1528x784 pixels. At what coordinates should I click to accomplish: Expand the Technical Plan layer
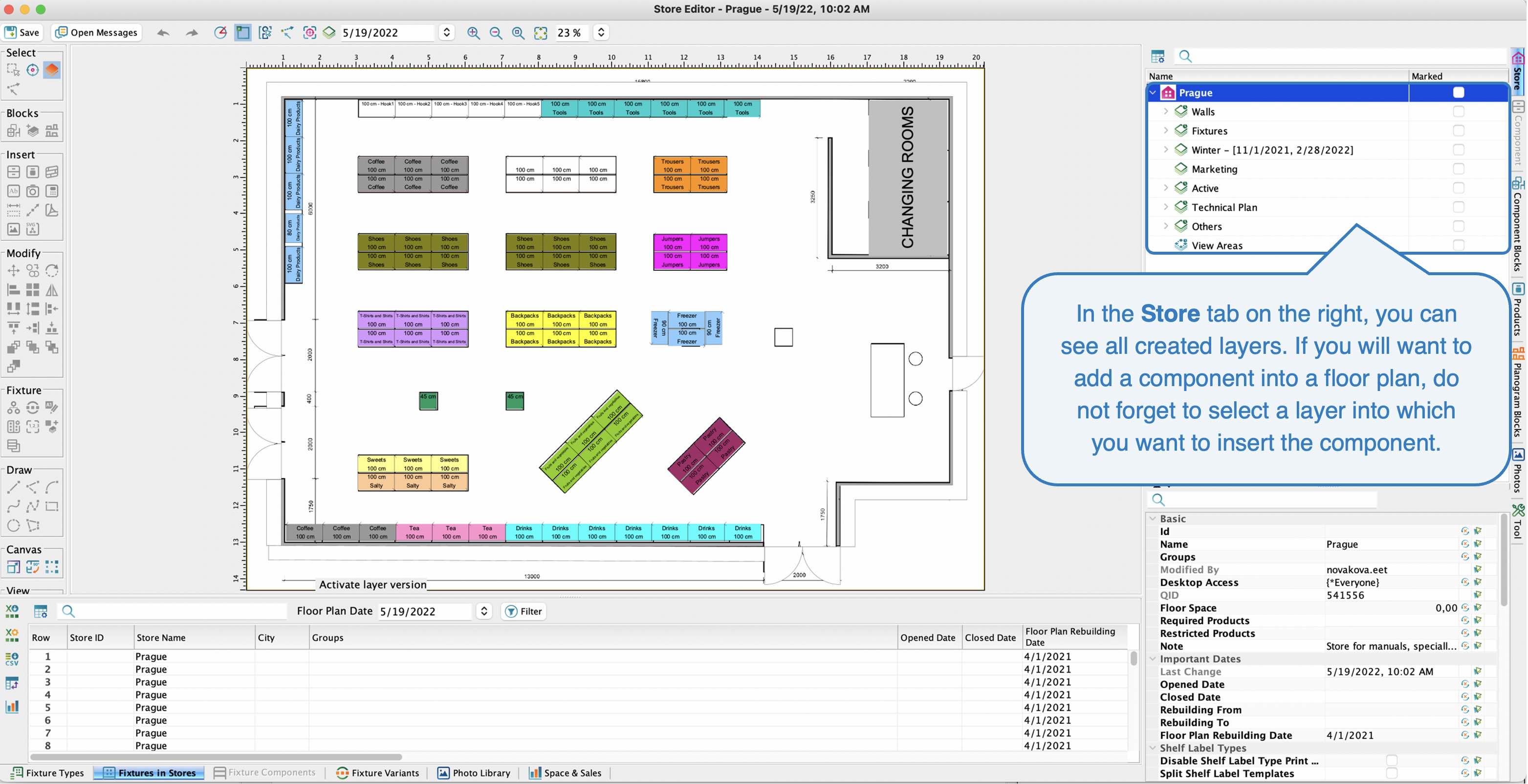1166,207
